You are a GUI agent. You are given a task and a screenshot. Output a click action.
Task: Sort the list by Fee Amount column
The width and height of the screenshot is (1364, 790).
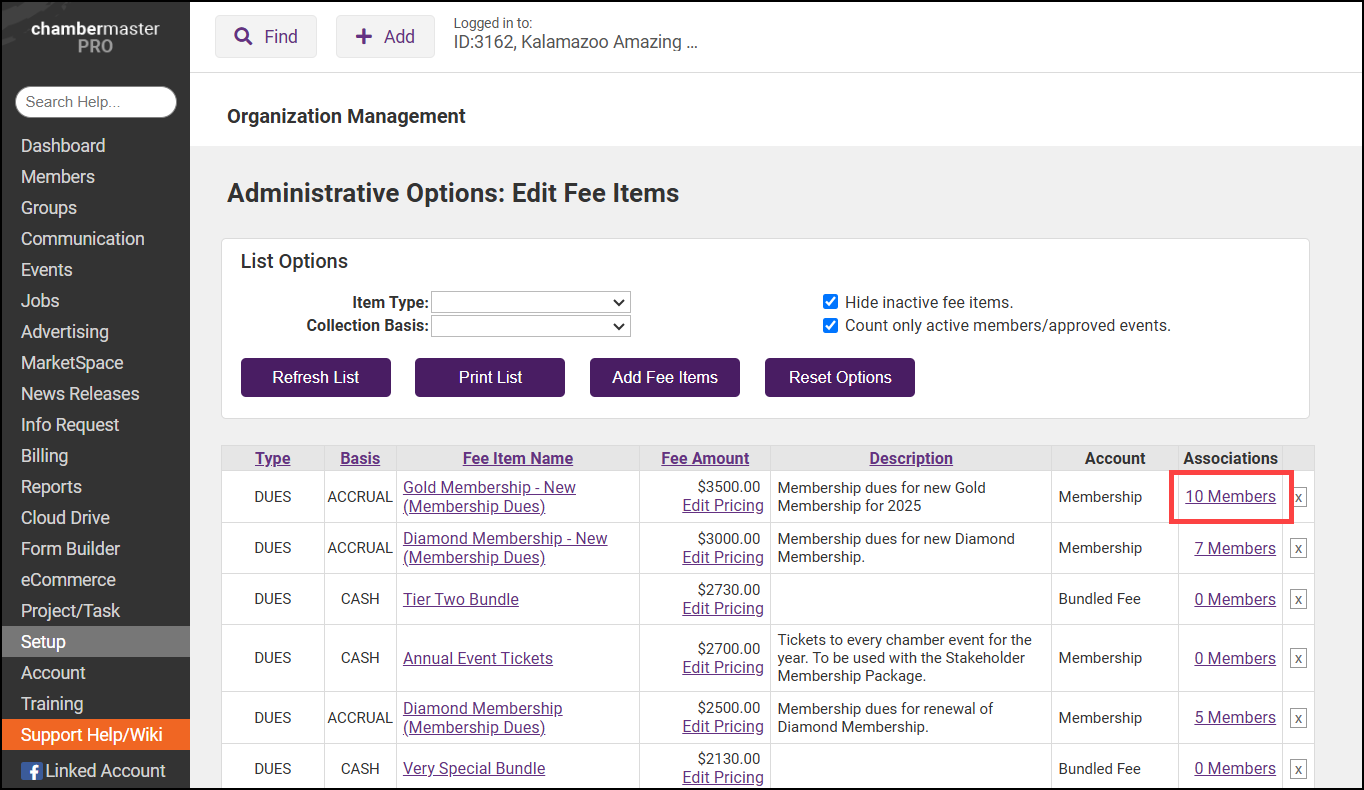tap(705, 458)
